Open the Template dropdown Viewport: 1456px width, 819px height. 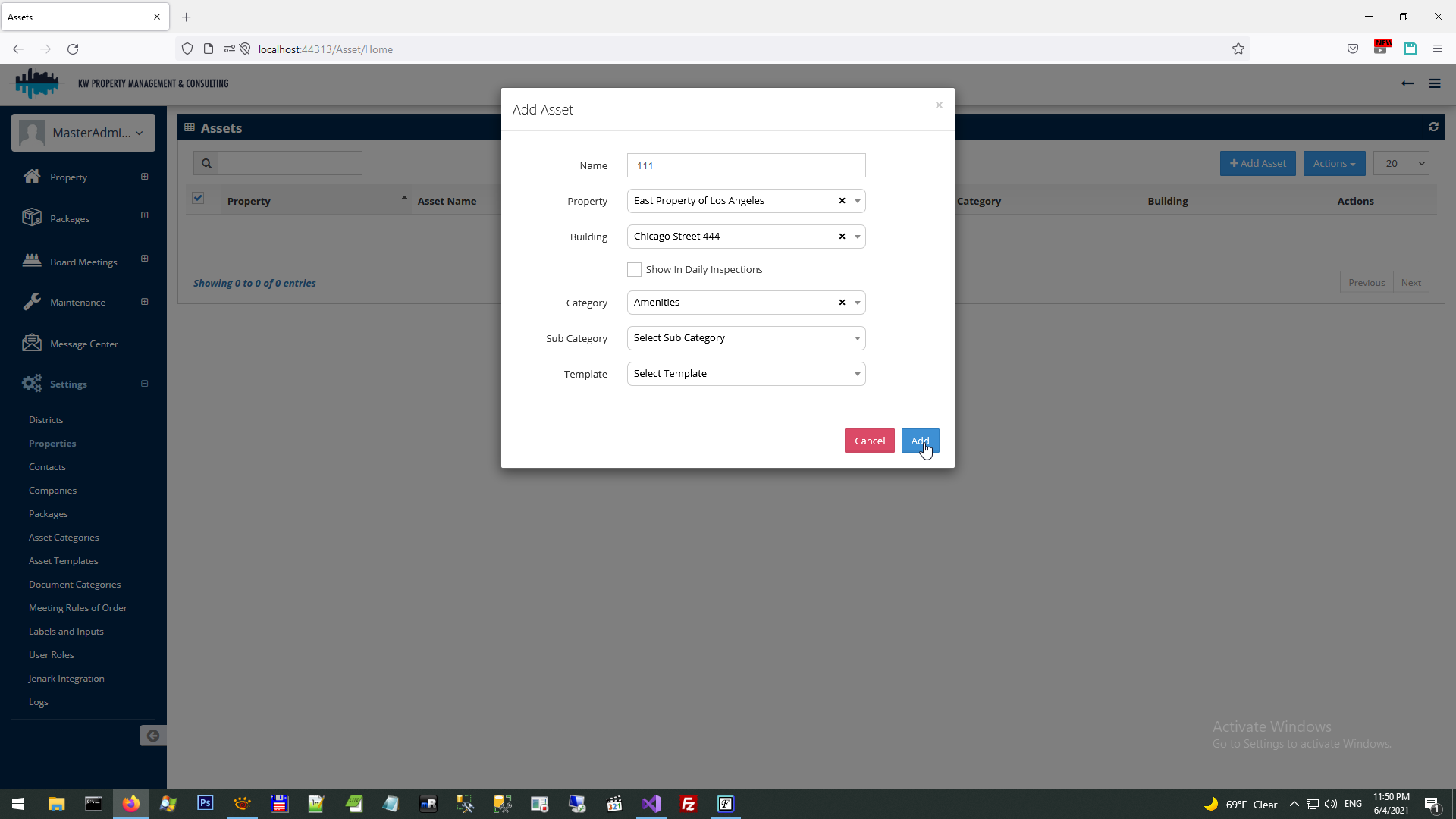(x=745, y=374)
